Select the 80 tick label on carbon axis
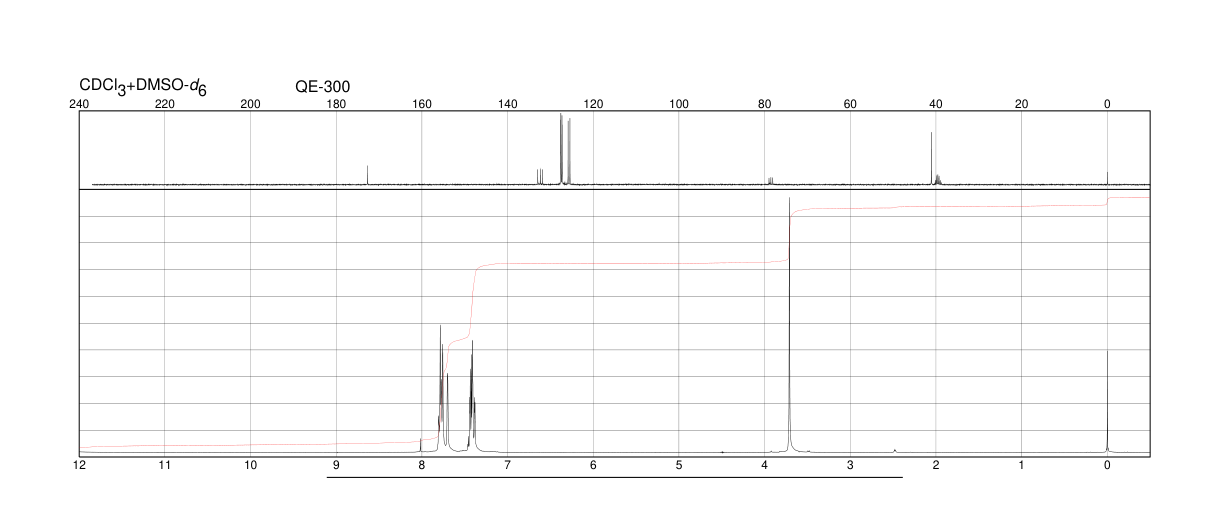 pyautogui.click(x=765, y=104)
